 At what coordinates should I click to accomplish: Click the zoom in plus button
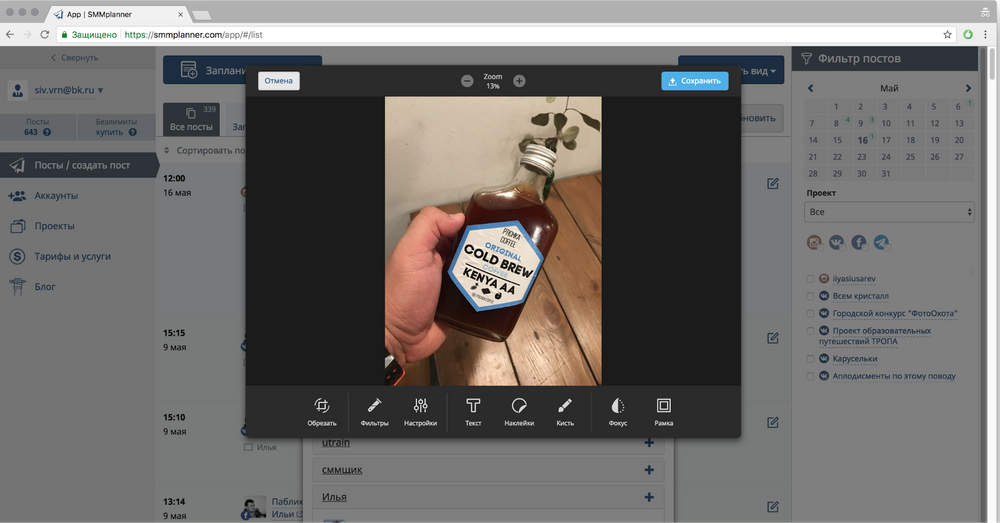pos(519,81)
